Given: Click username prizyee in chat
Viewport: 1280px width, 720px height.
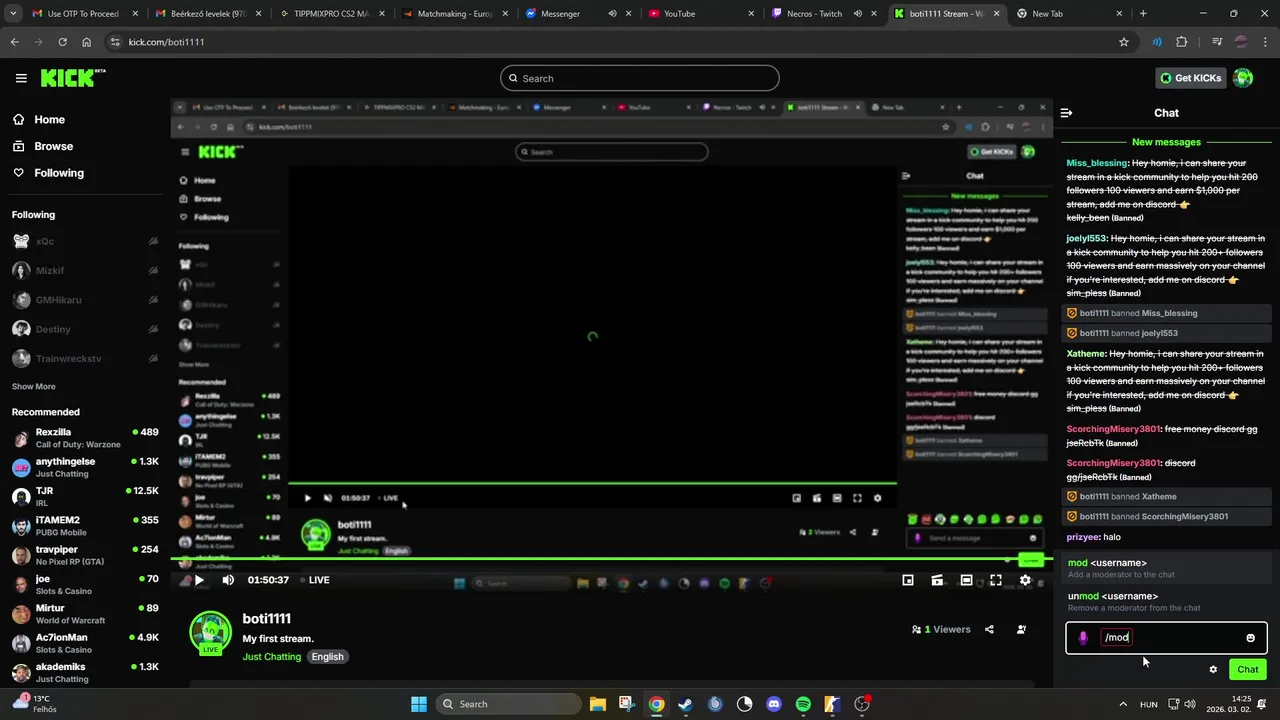Looking at the screenshot, I should pyautogui.click(x=1083, y=537).
